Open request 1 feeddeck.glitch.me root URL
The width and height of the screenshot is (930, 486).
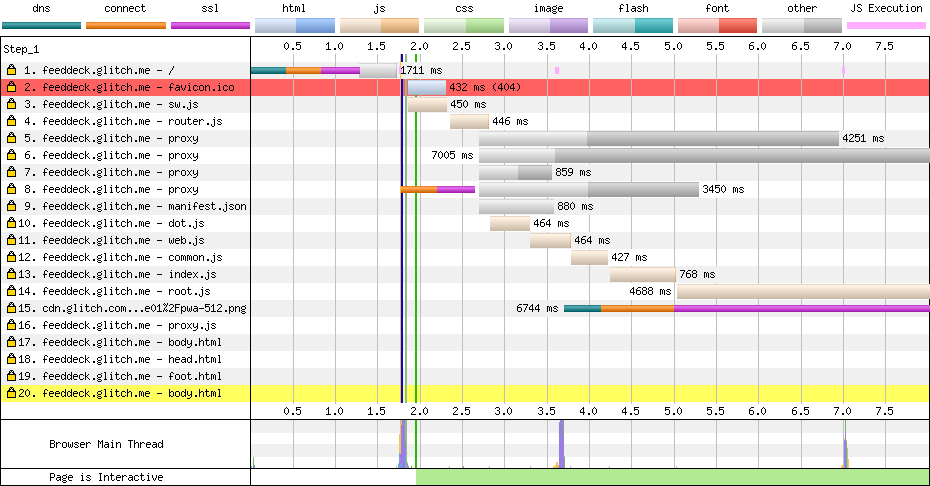coord(98,71)
